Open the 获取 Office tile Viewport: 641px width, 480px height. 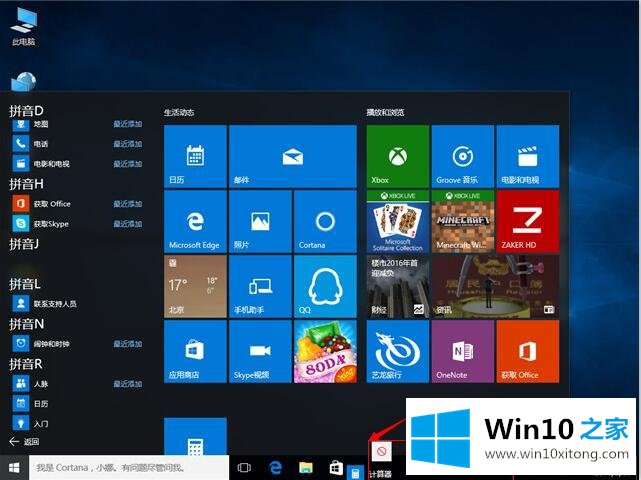528,351
